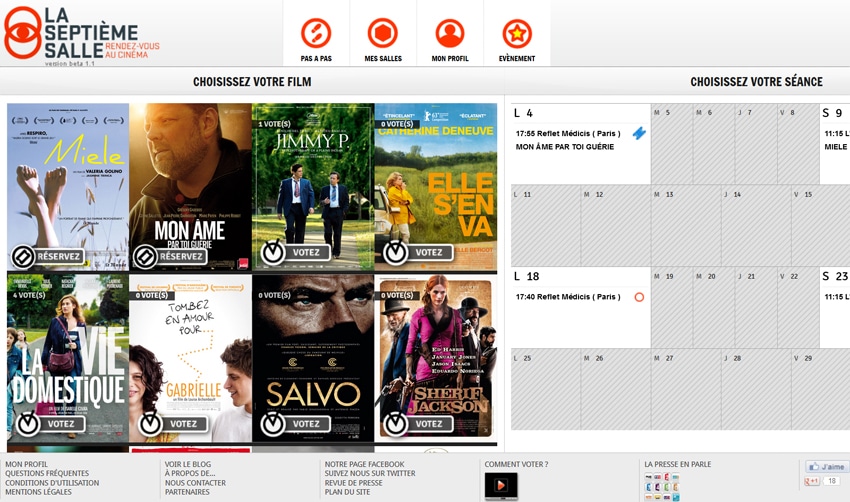The width and height of the screenshot is (850, 502).
Task: Click the Facebook J'aime button
Action: pyautogui.click(x=826, y=467)
